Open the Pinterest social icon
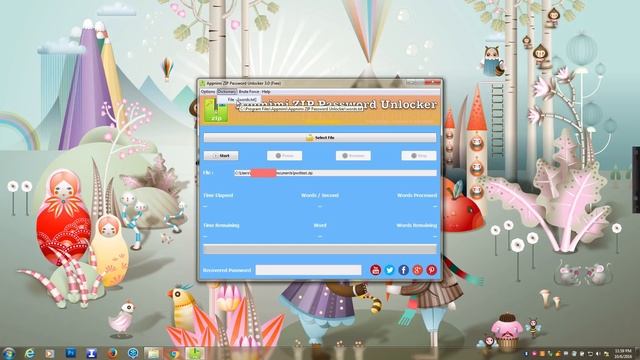Image resolution: width=640 pixels, height=360 pixels. pos(431,270)
